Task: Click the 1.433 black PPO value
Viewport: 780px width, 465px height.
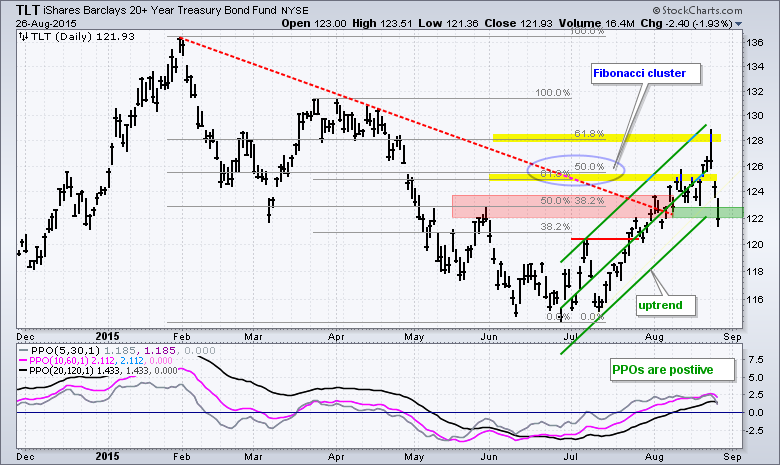Action: (108, 371)
